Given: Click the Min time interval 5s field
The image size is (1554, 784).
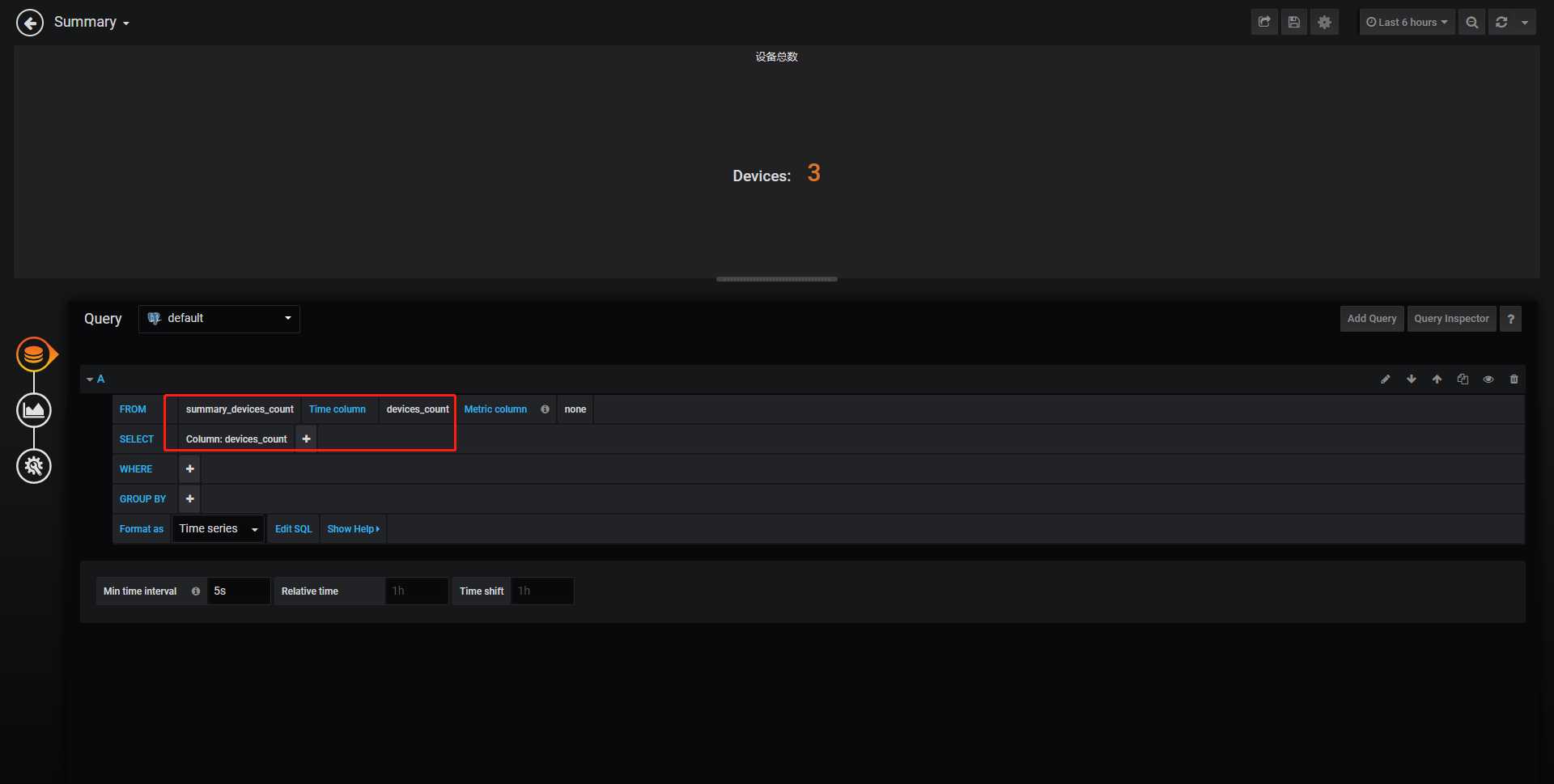Looking at the screenshot, I should point(239,591).
